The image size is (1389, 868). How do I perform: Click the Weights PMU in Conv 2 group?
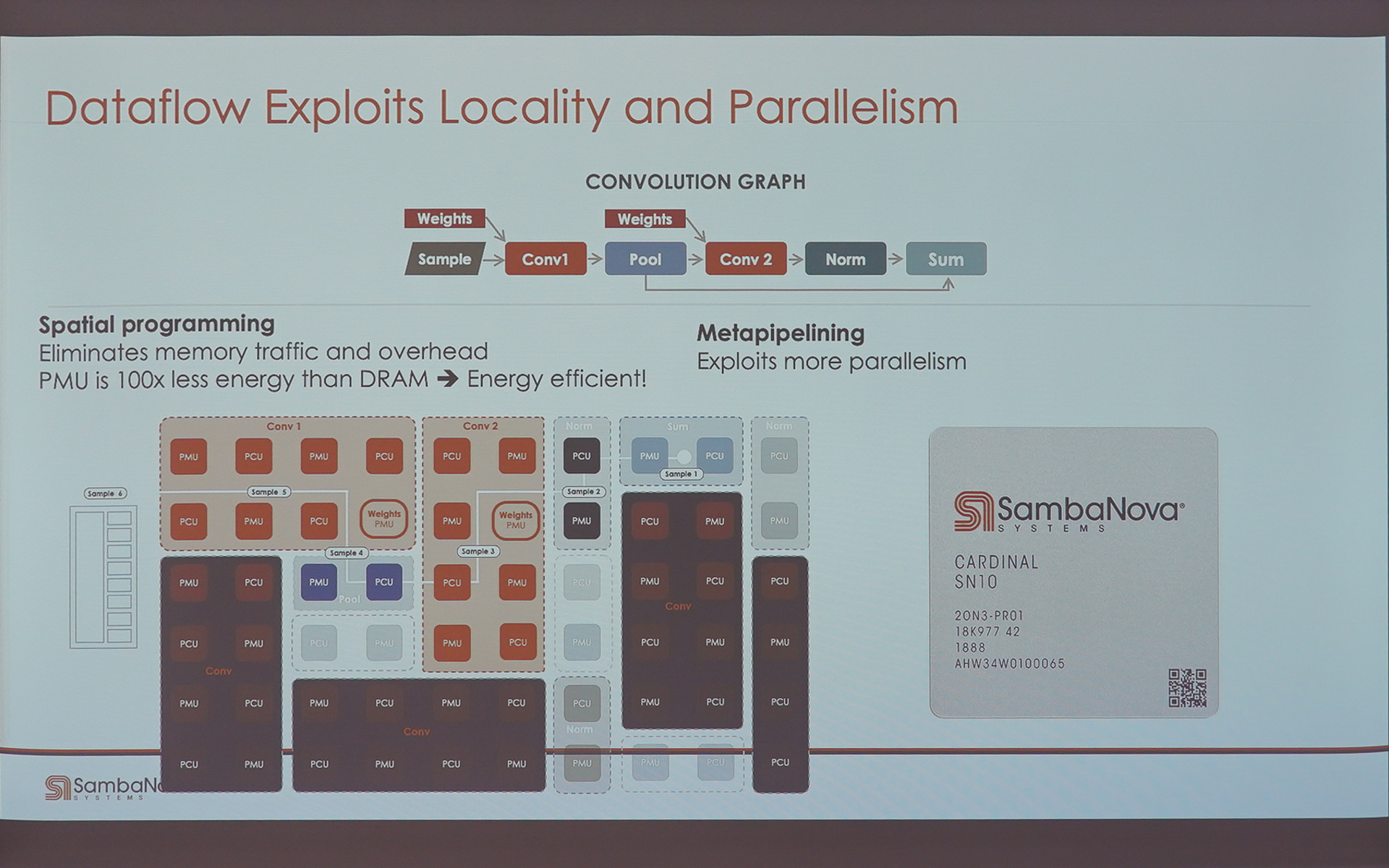515,519
